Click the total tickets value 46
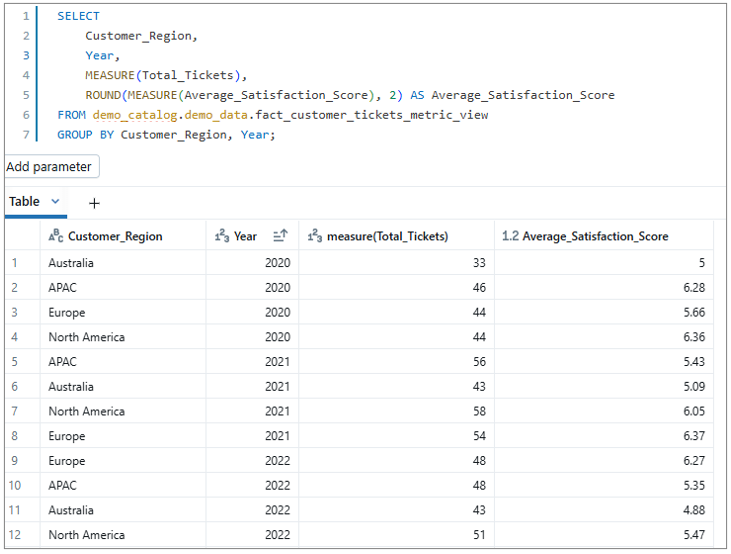This screenshot has height=554, width=731. [479, 288]
